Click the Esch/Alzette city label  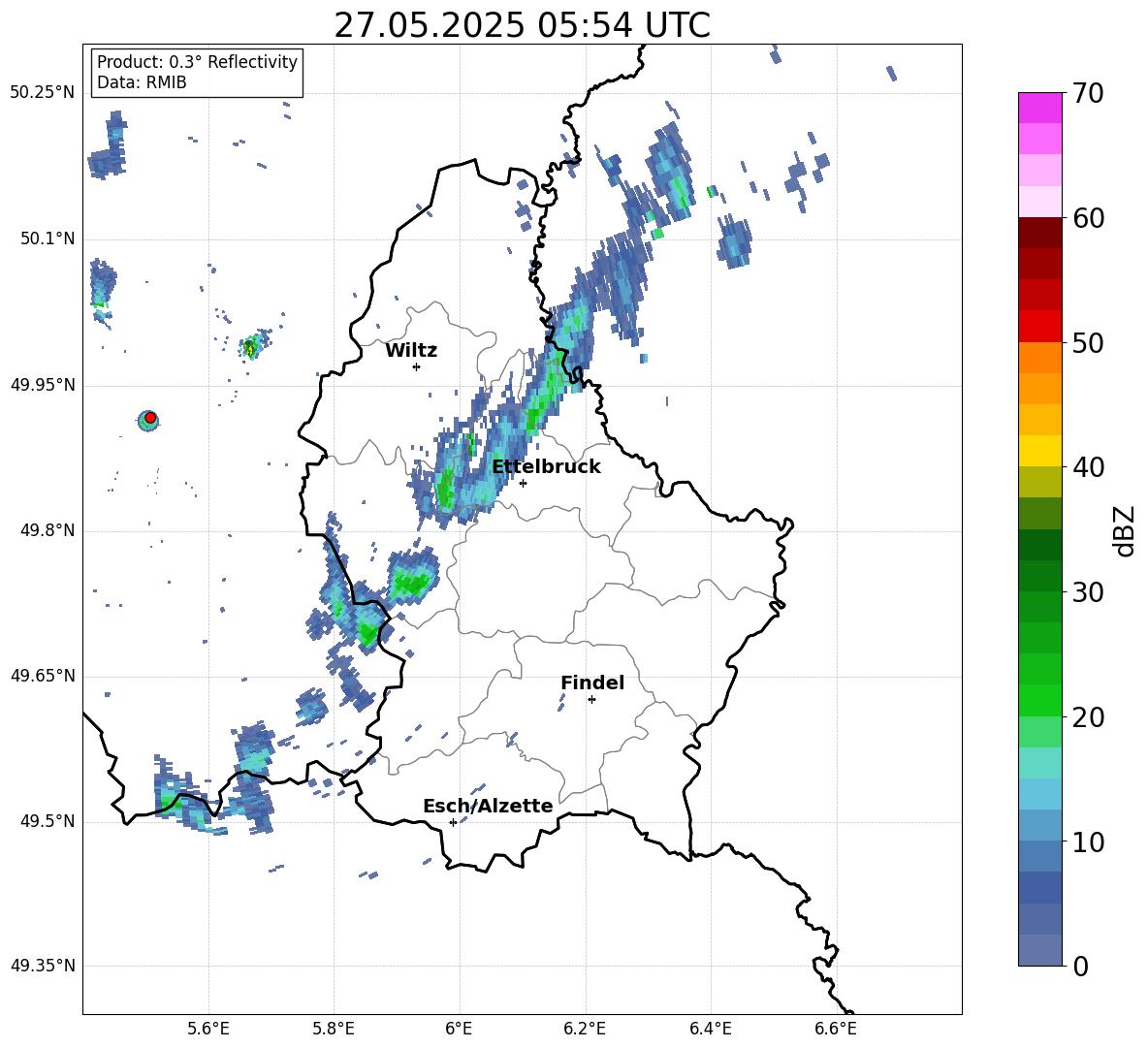(x=488, y=806)
